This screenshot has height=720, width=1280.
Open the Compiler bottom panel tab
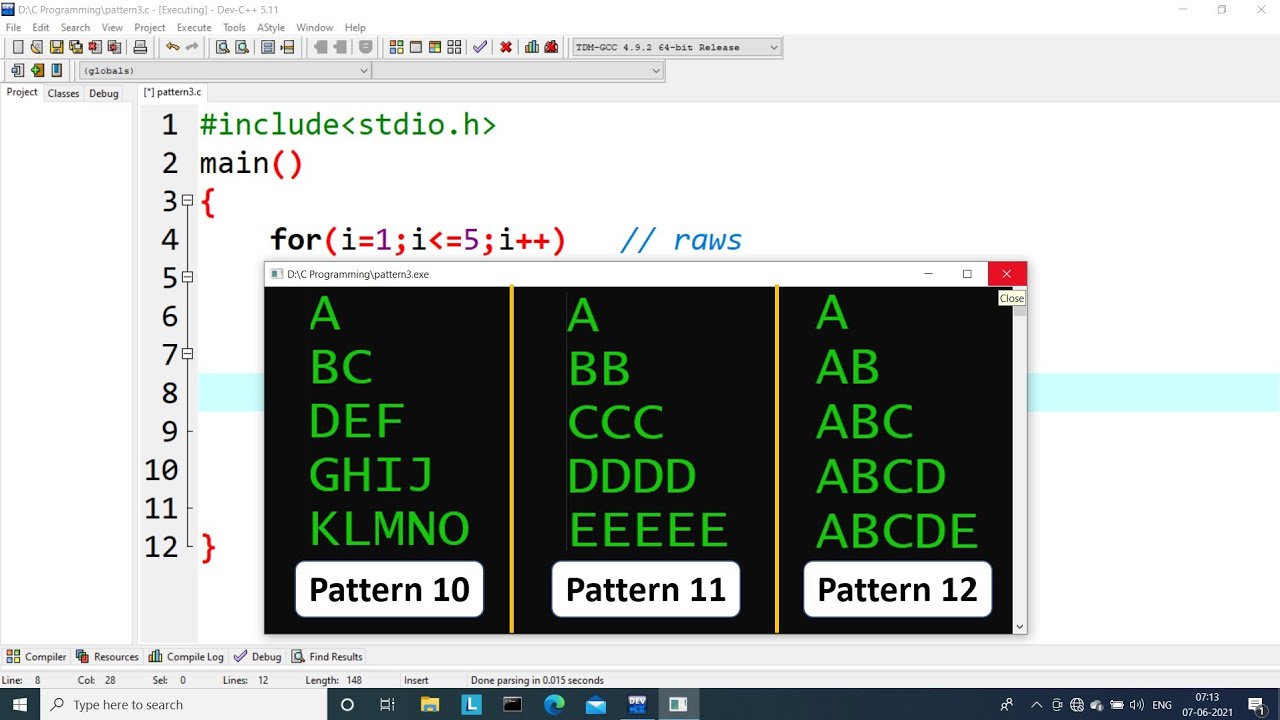pyautogui.click(x=37, y=657)
